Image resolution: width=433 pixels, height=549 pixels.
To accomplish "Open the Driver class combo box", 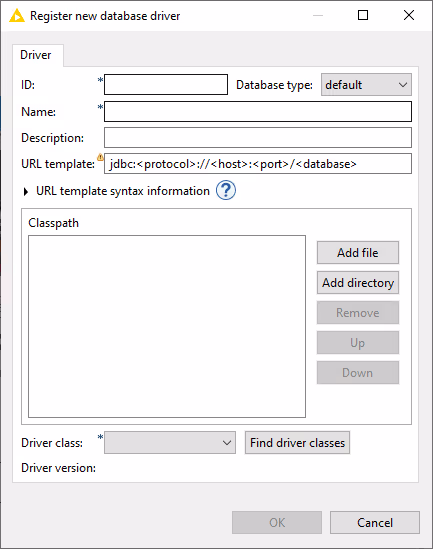I will click(x=170, y=443).
